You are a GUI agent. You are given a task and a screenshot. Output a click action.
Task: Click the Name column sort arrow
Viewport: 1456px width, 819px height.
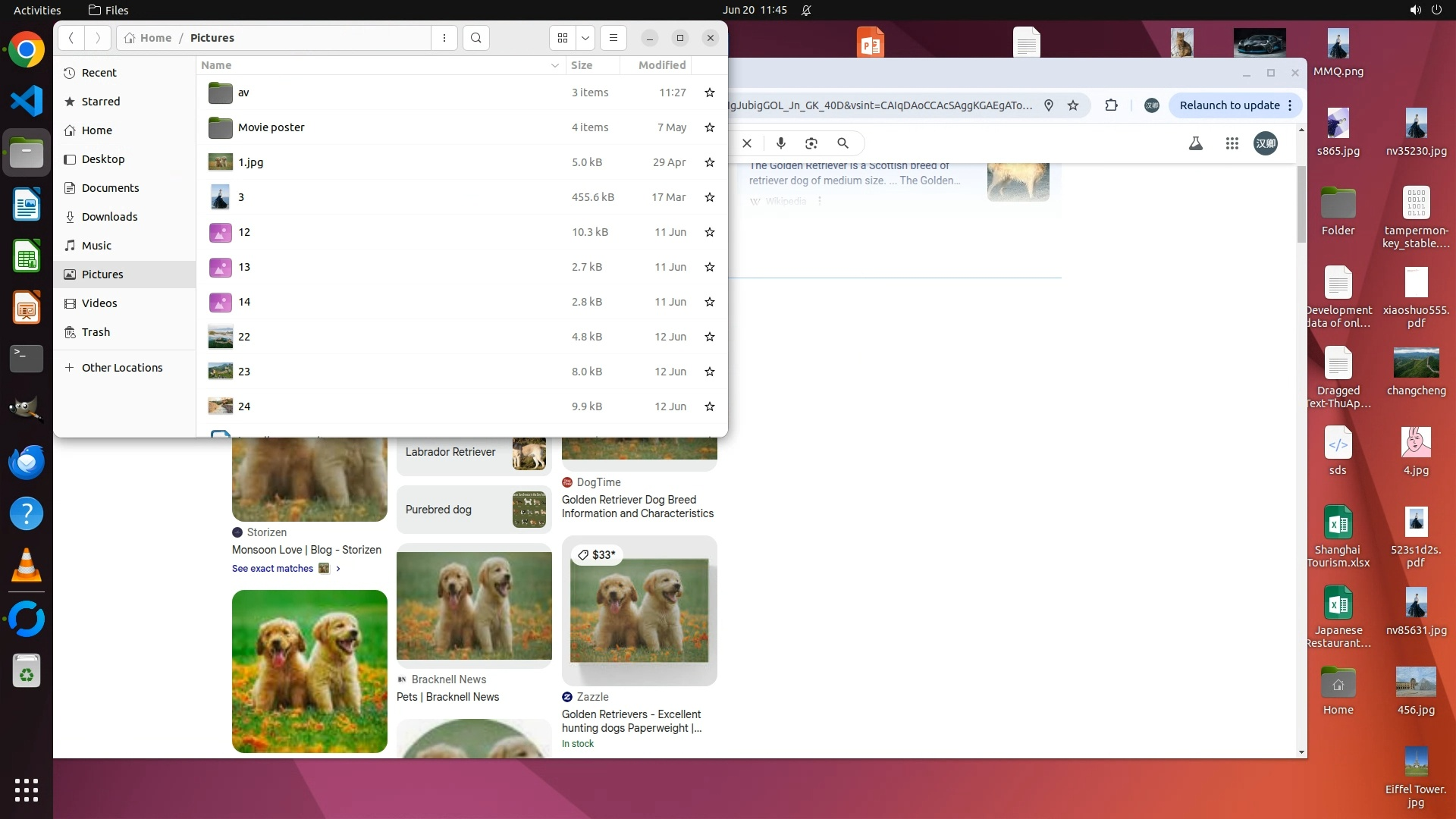click(x=554, y=66)
